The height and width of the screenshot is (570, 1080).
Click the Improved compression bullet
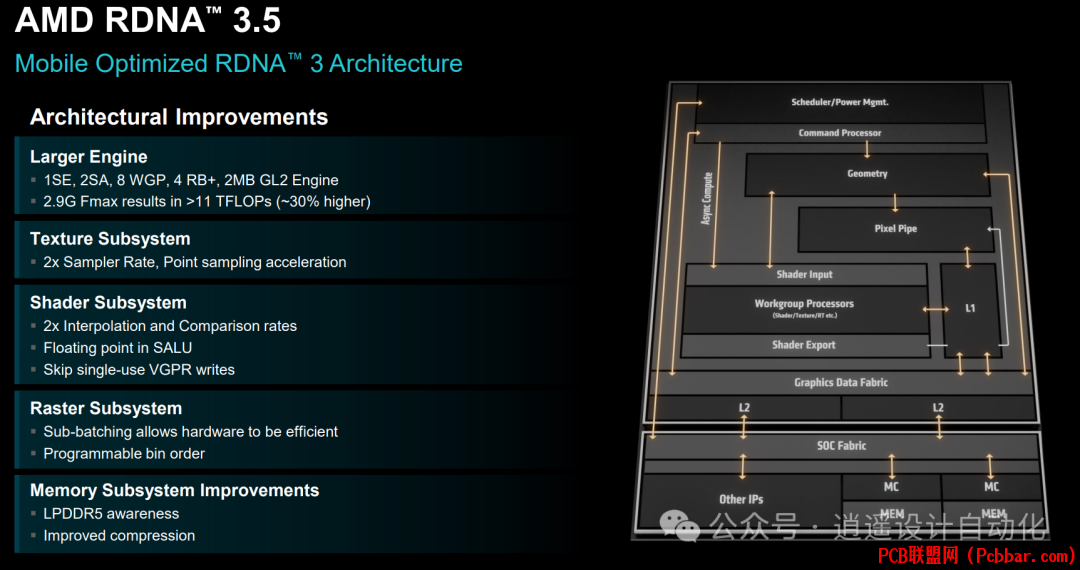tap(119, 536)
